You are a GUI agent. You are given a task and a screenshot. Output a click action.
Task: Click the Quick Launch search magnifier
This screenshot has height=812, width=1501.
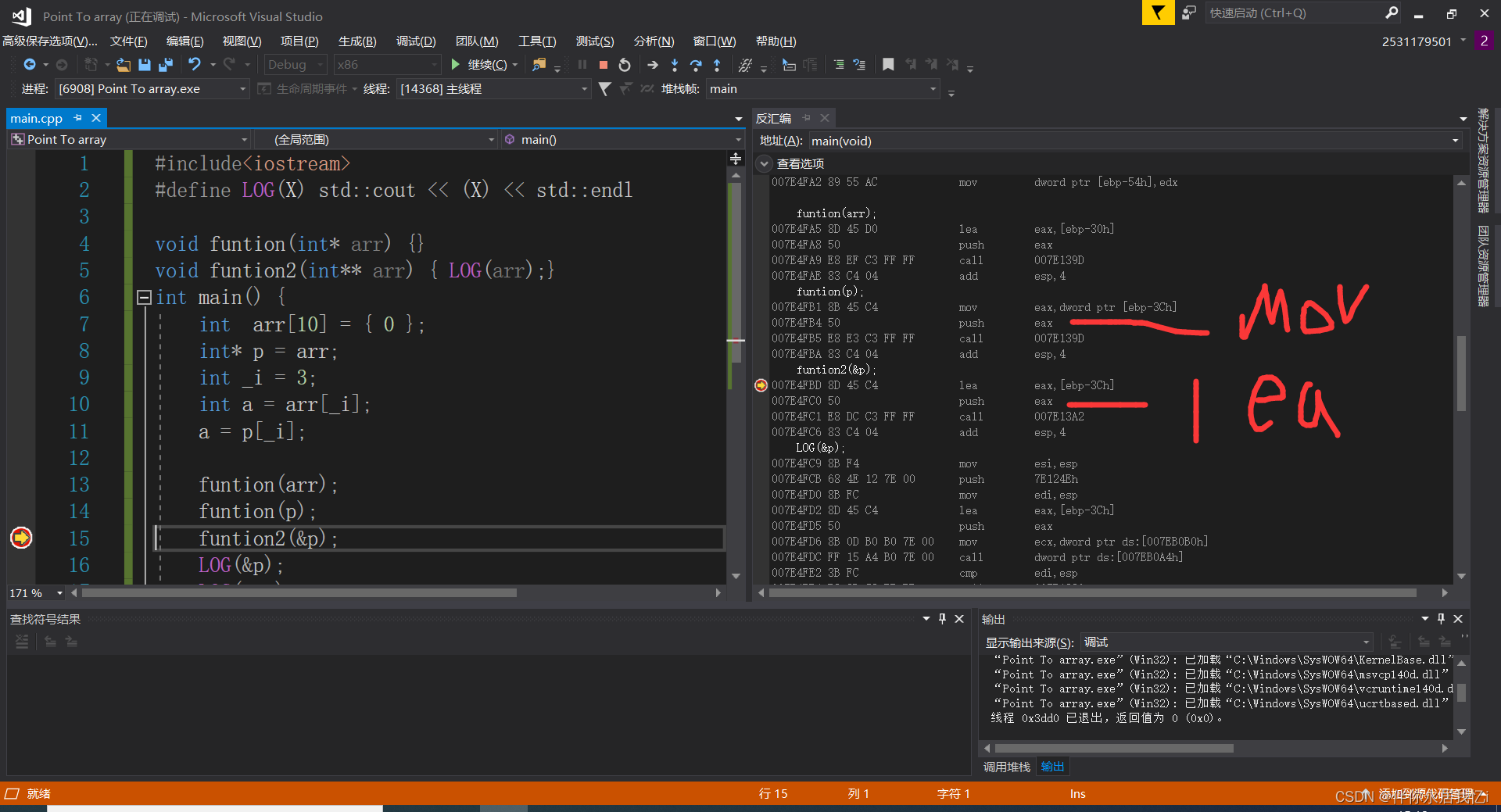[x=1392, y=13]
